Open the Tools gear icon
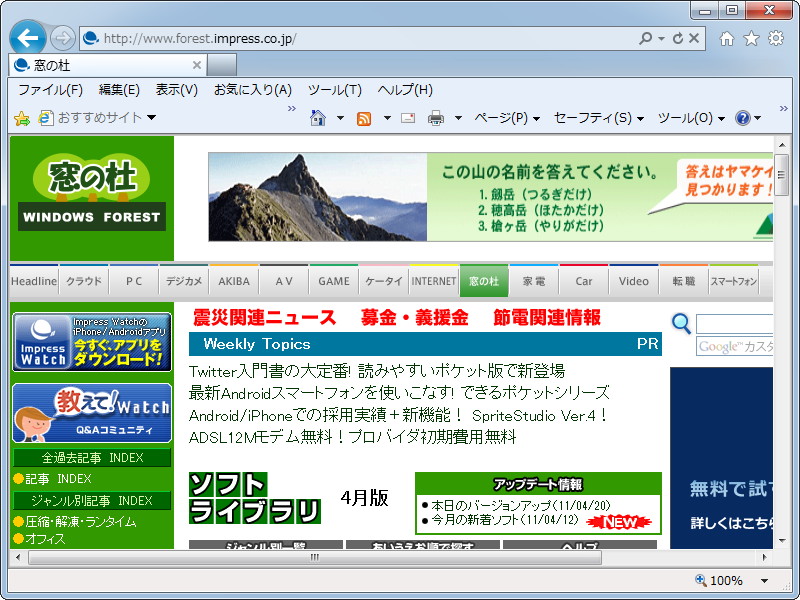The image size is (800, 600). [x=776, y=38]
